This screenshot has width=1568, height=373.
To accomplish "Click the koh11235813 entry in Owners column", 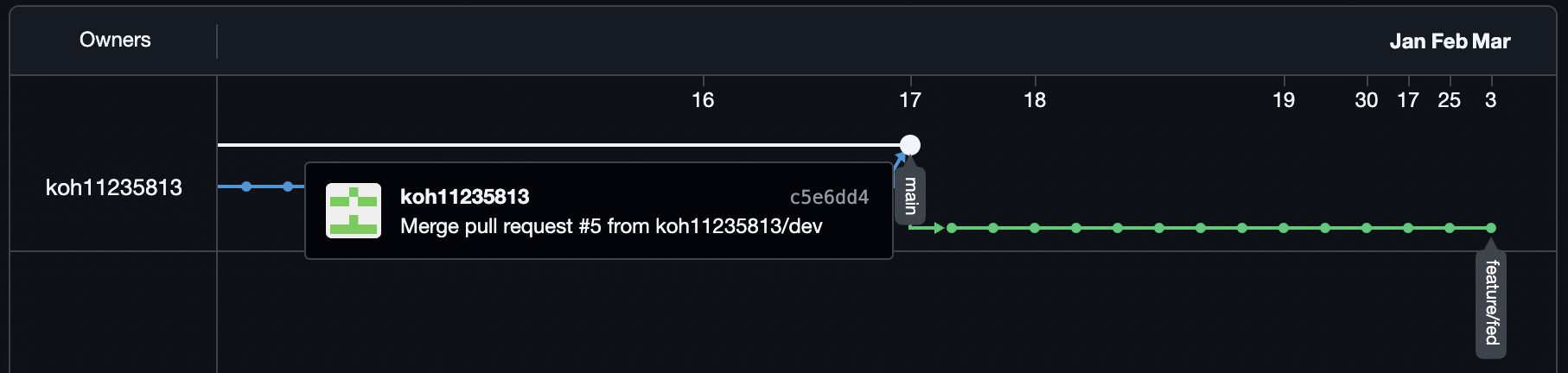I will point(113,187).
